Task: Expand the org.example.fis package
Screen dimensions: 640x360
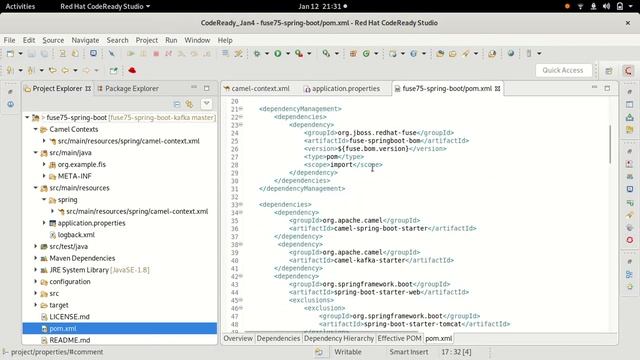Action: (x=44, y=164)
